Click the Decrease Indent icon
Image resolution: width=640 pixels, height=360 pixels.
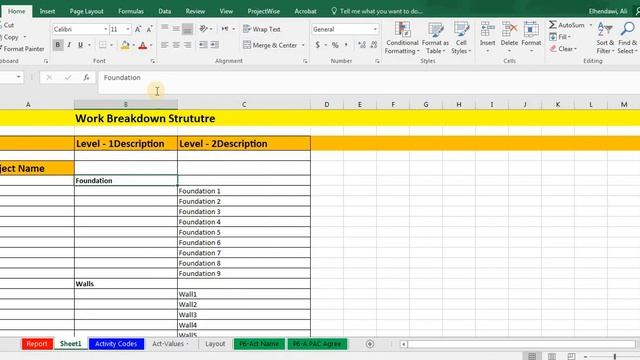[x=203, y=45]
